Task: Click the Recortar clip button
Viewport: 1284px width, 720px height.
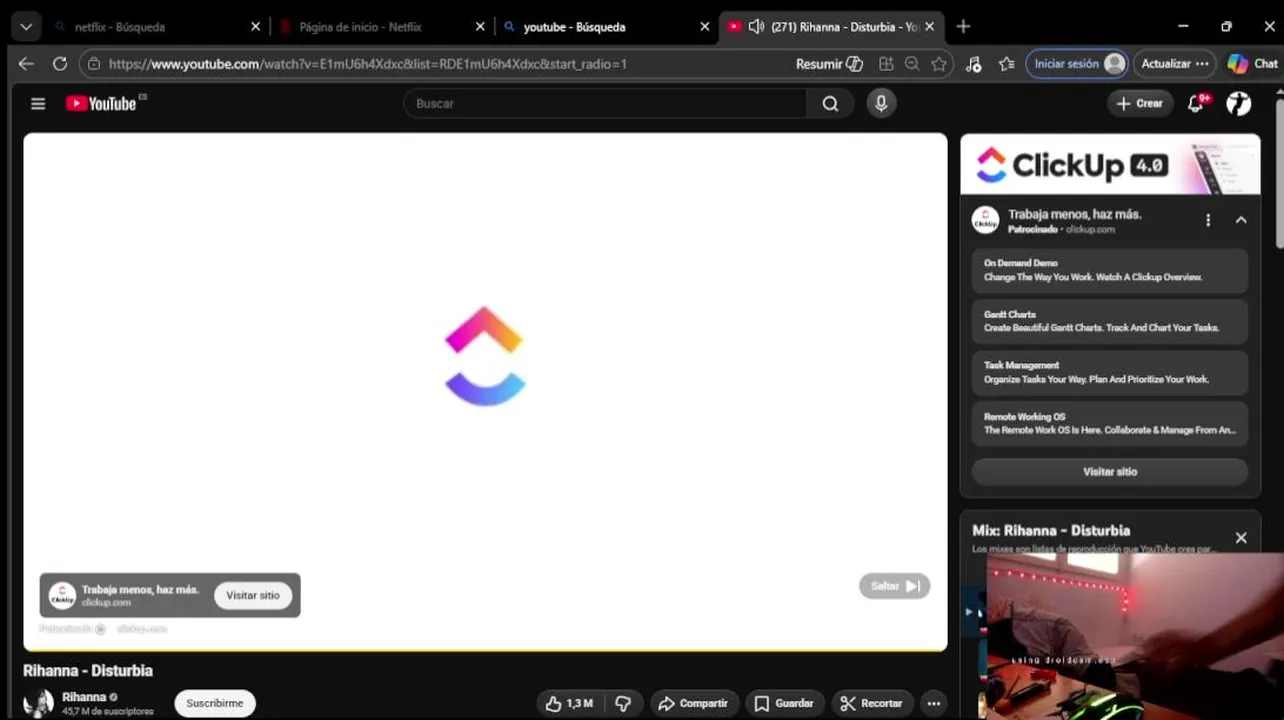Action: [872, 703]
